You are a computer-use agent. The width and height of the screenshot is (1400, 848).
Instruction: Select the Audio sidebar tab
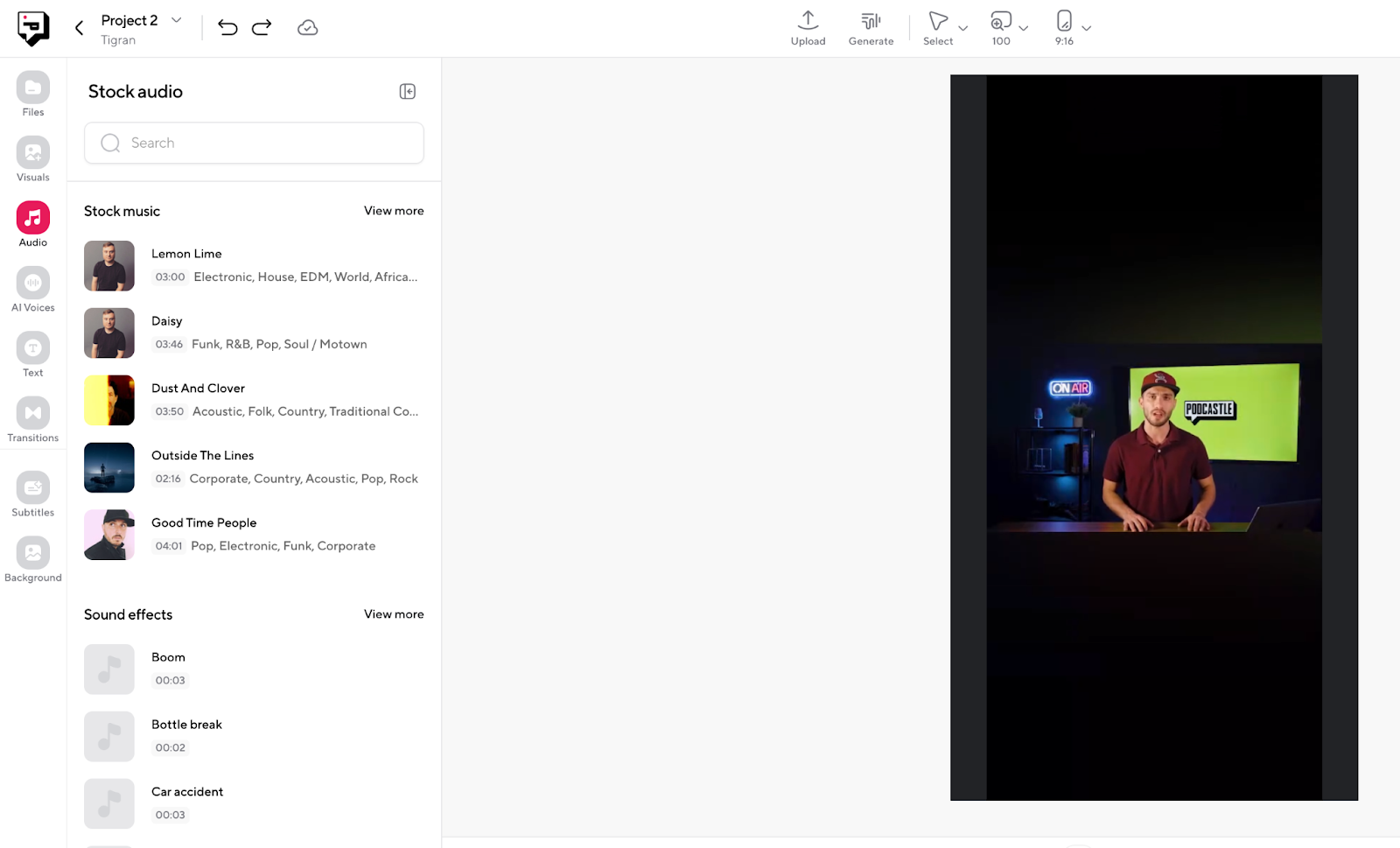(33, 224)
